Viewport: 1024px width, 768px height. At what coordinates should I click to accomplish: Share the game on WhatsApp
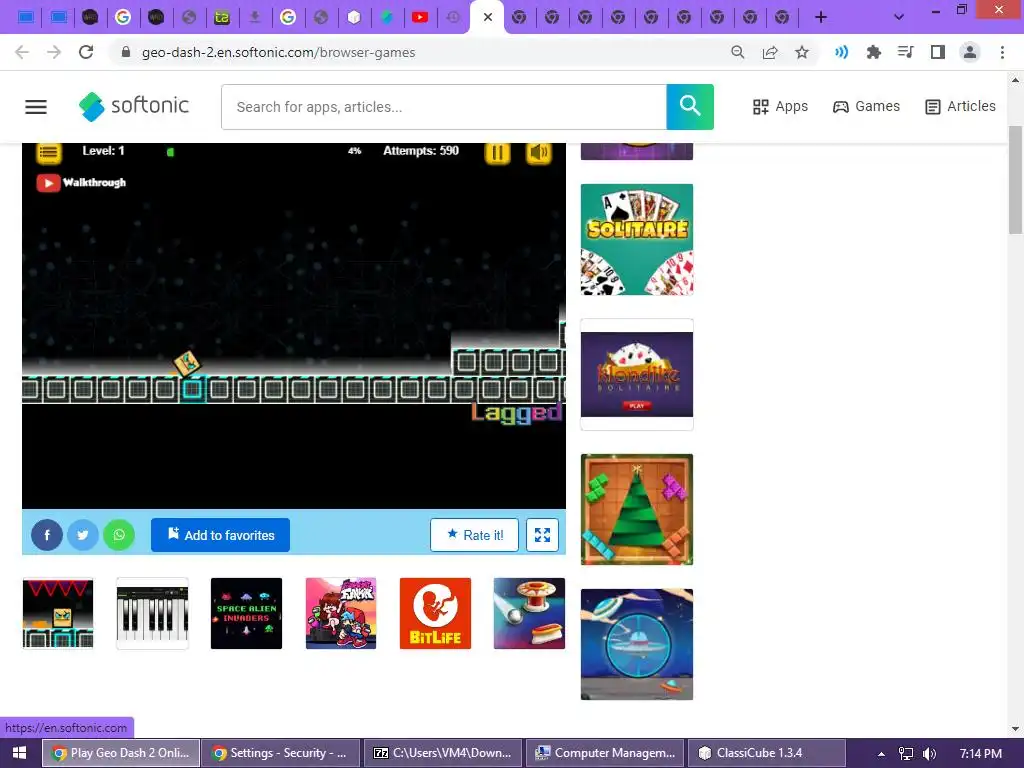coord(119,535)
